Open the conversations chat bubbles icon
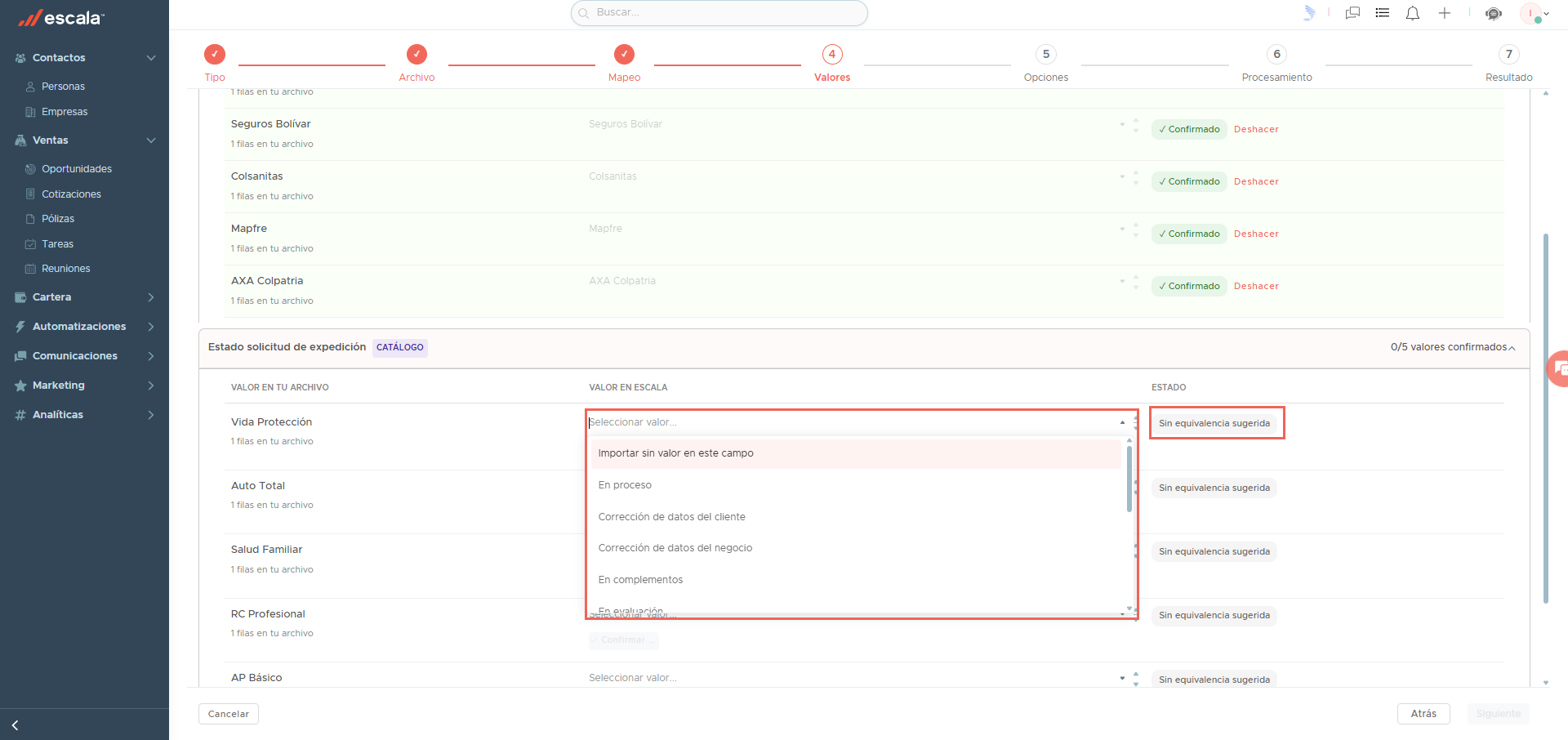 coord(1352,13)
